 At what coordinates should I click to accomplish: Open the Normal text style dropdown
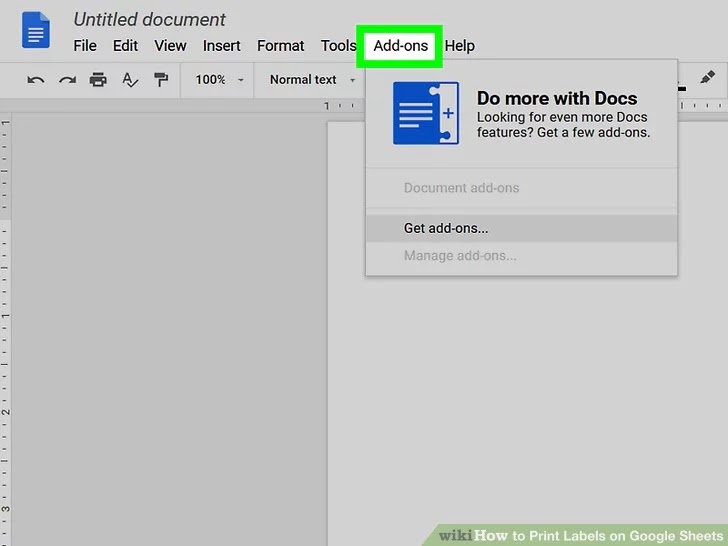pos(312,80)
